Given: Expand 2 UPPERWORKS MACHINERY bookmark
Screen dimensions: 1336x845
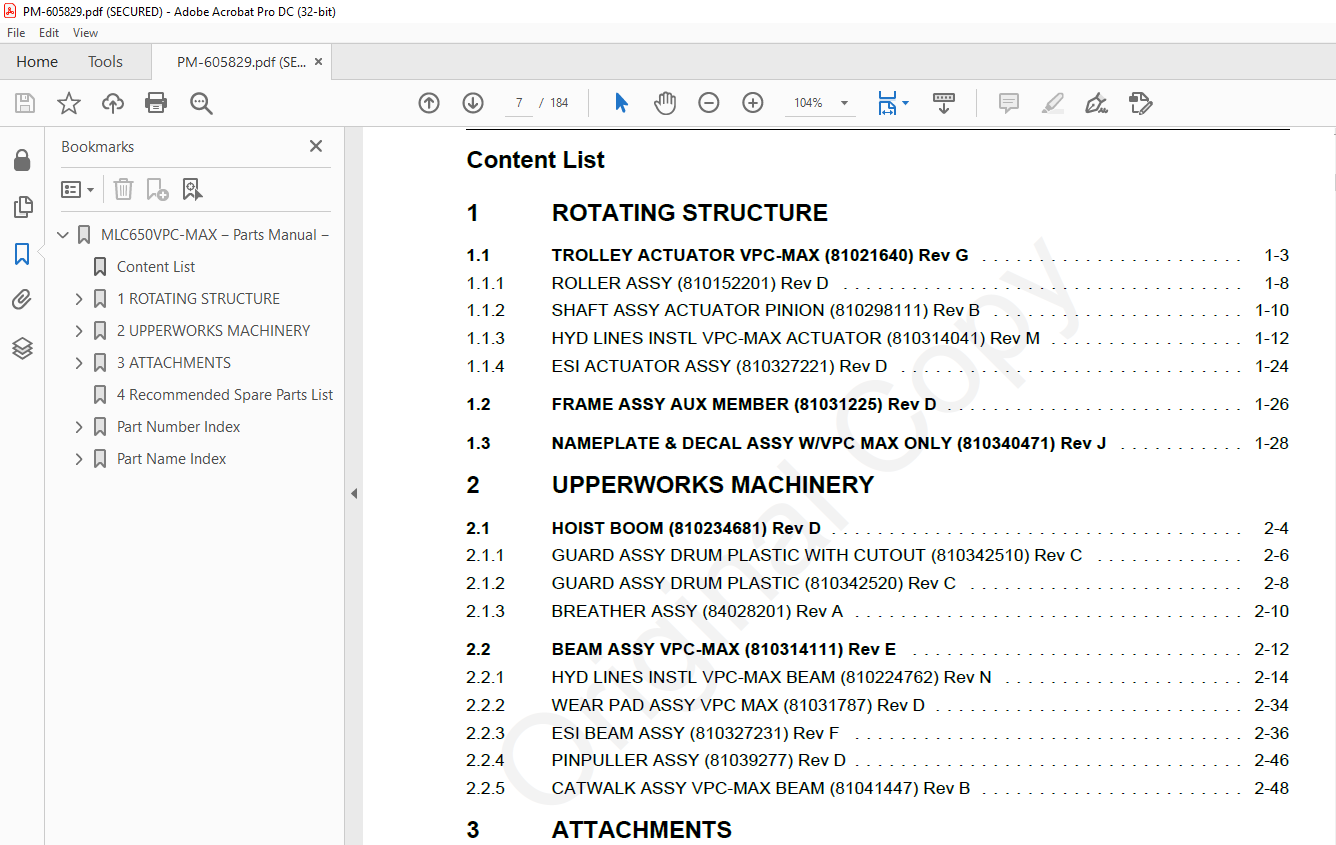Looking at the screenshot, I should (x=79, y=331).
